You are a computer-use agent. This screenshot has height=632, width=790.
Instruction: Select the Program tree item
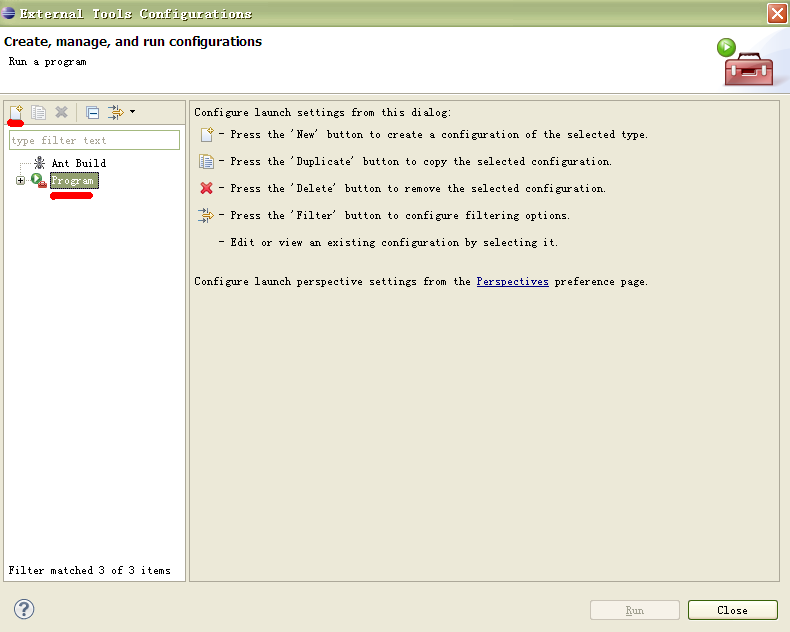(74, 180)
